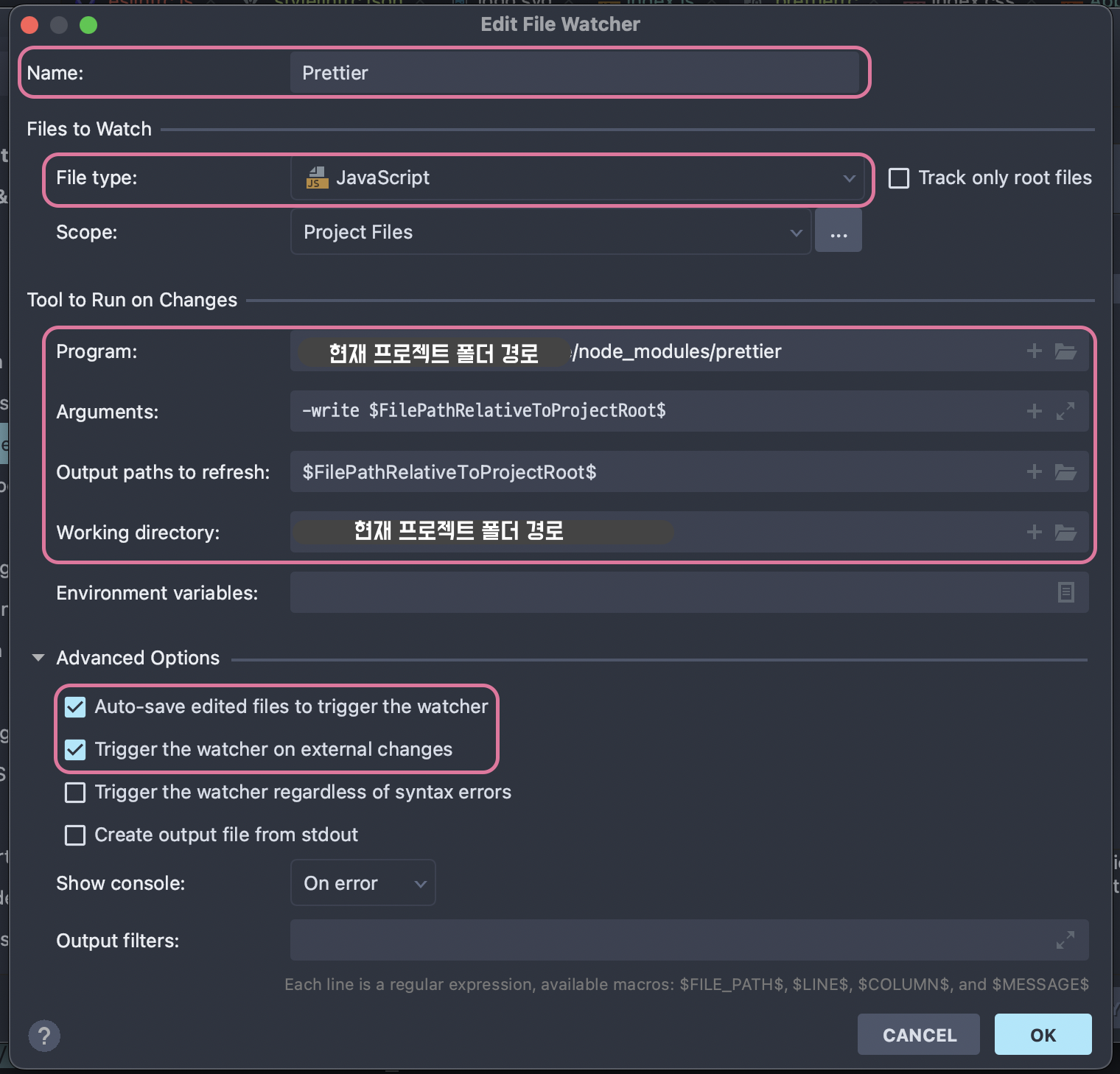Click the scope ellipsis button
1120x1074 pixels.
coord(839,231)
